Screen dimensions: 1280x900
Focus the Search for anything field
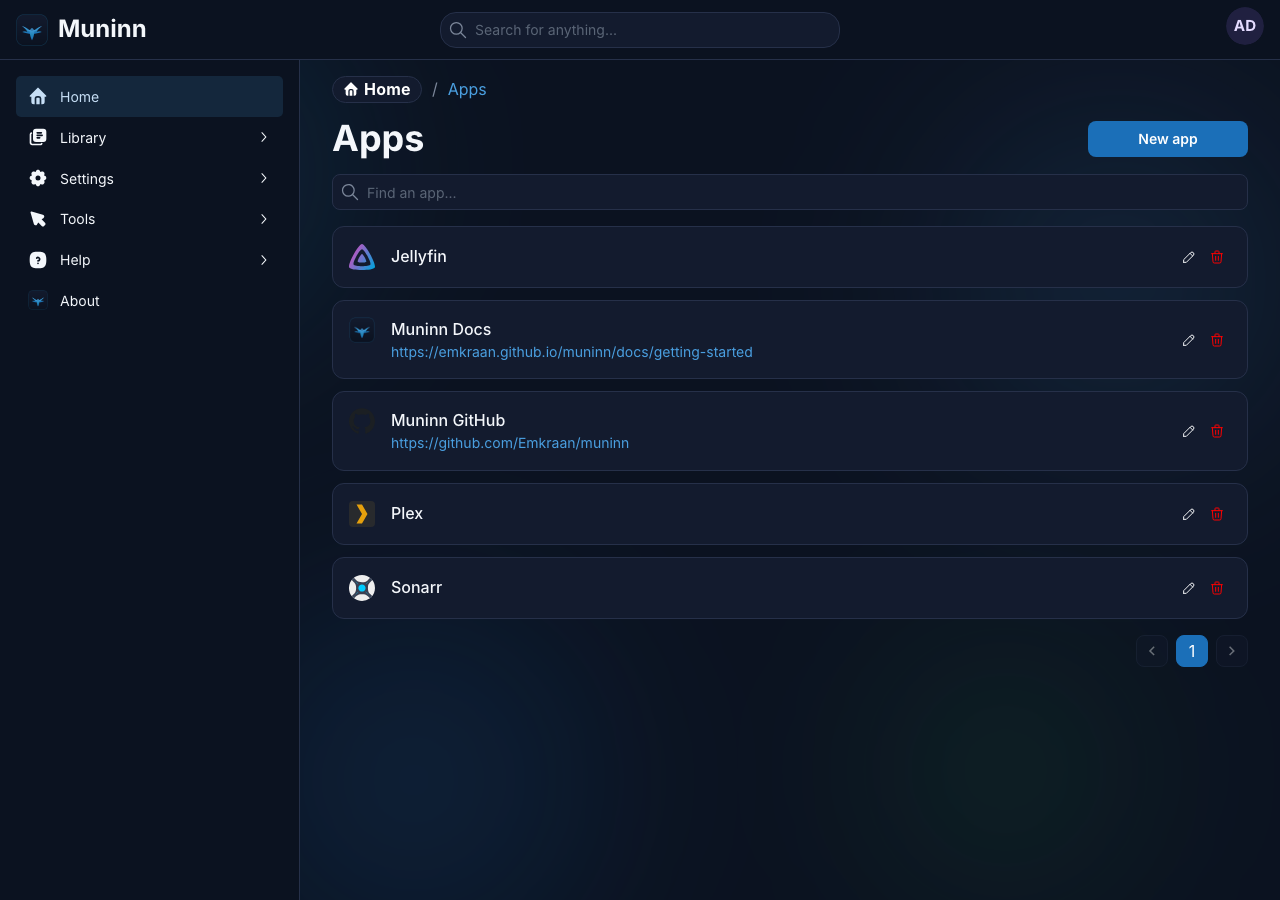(640, 30)
